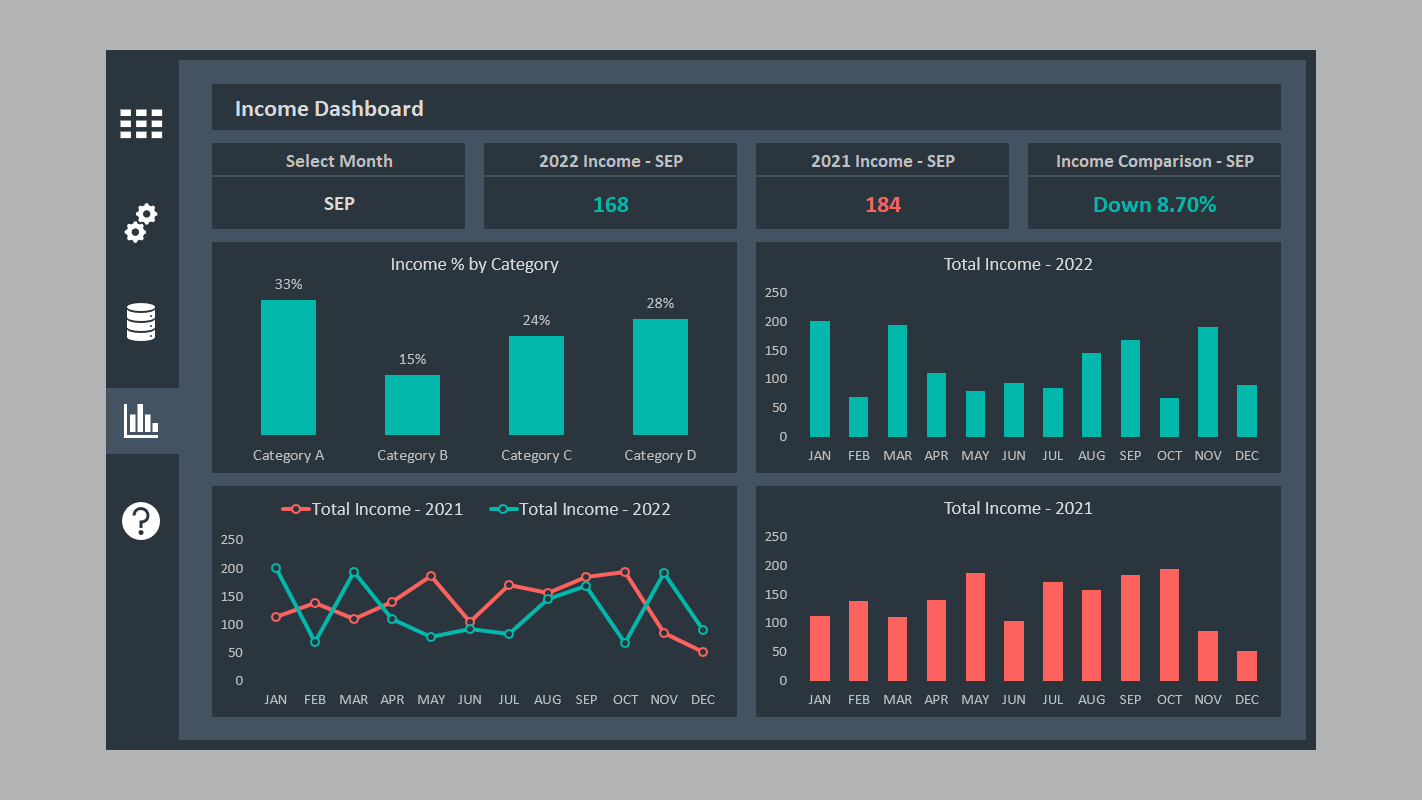The image size is (1422, 800).
Task: Open the database stack icon
Action: pos(141,322)
